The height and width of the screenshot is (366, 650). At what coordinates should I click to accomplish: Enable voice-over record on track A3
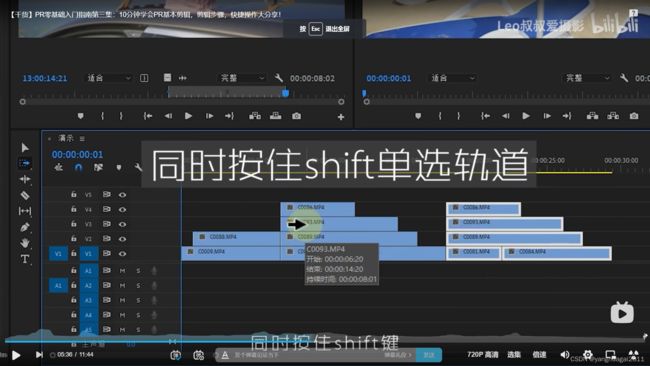click(154, 300)
